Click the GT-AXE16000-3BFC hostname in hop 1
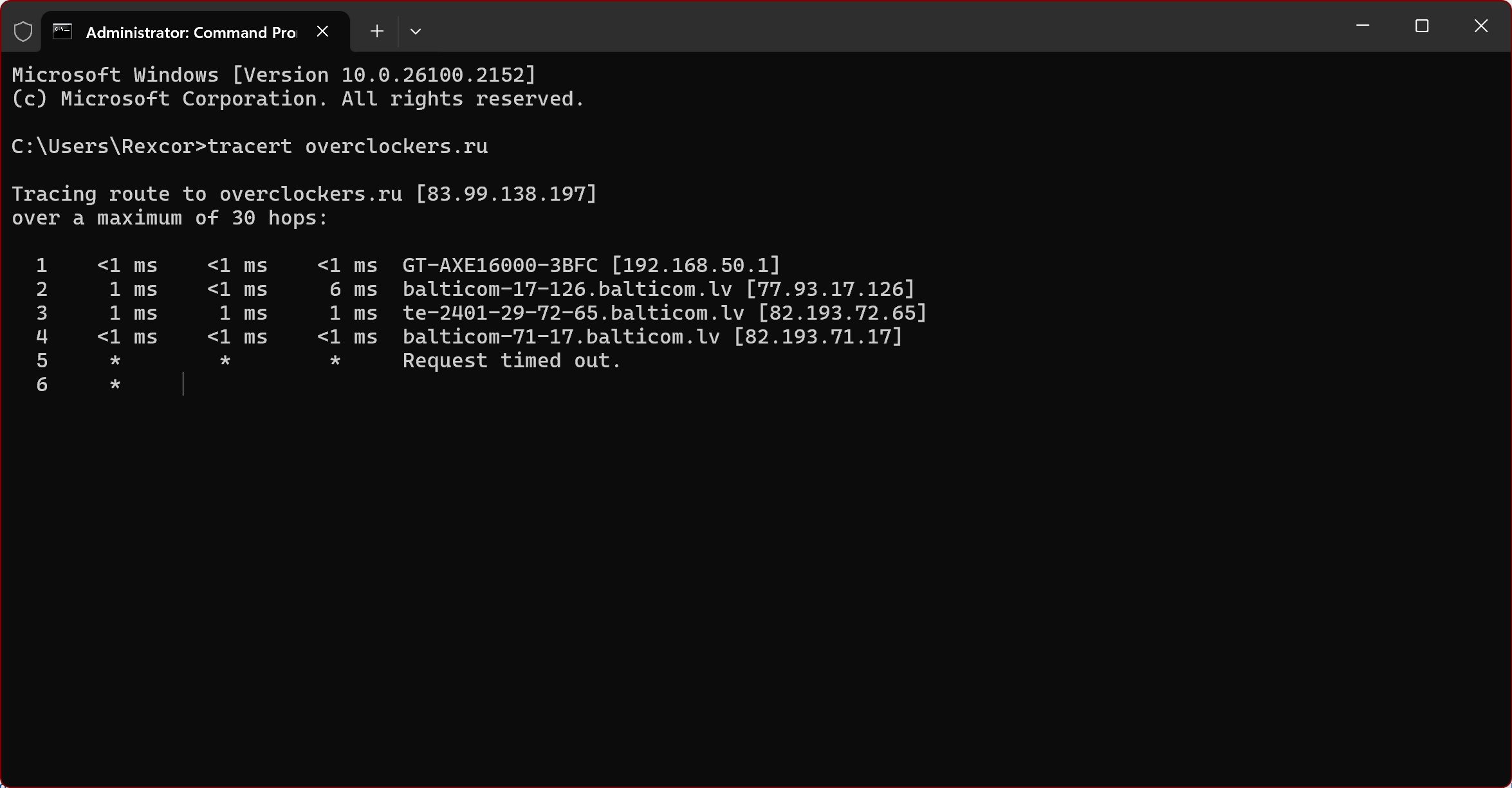This screenshot has width=1512, height=788. coord(500,266)
